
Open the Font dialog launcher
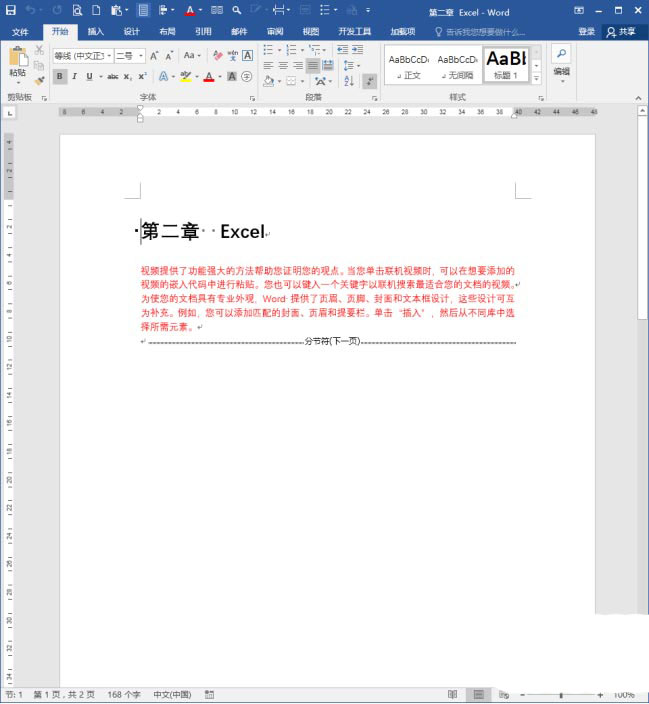[252, 97]
